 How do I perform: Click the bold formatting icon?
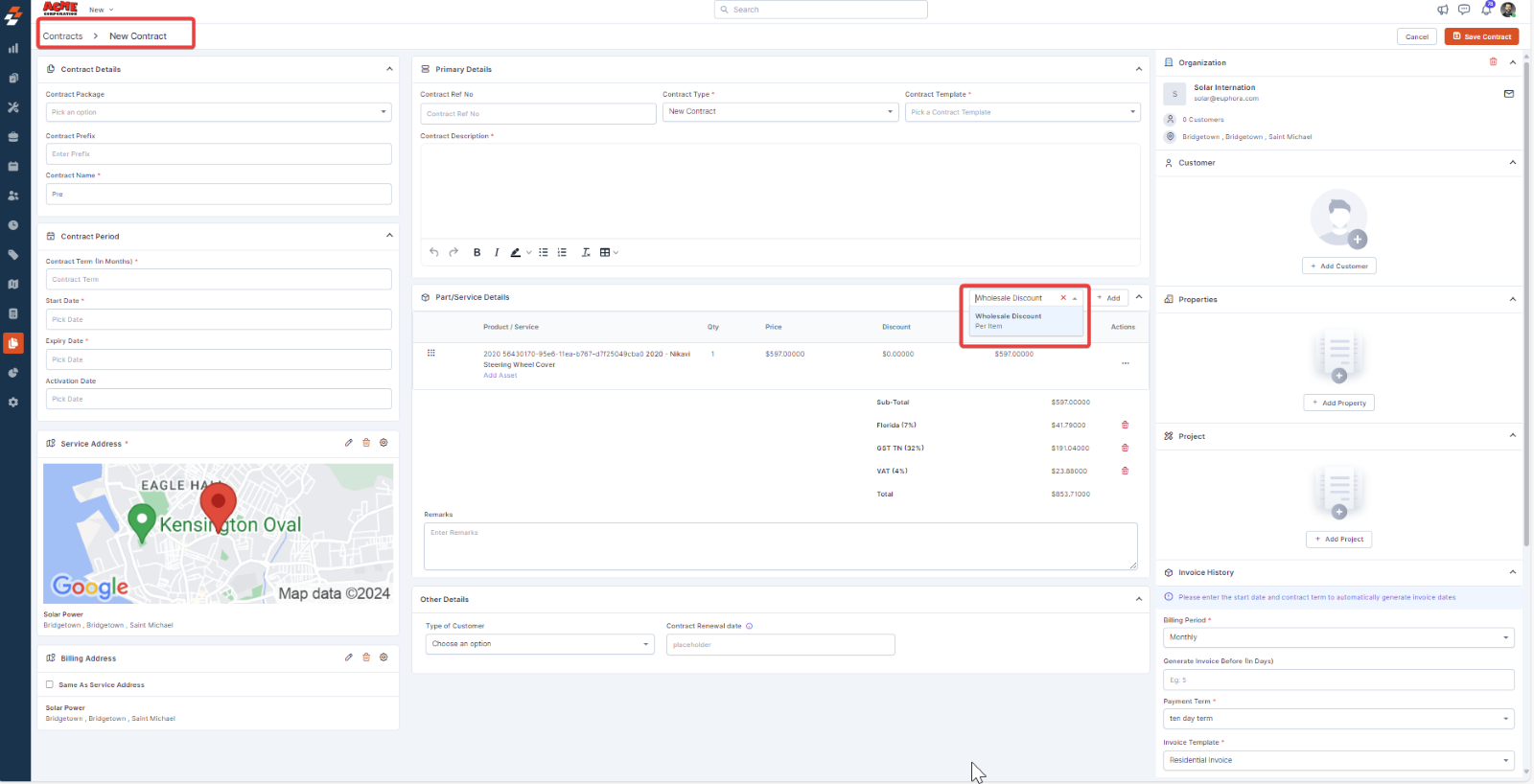click(x=476, y=253)
